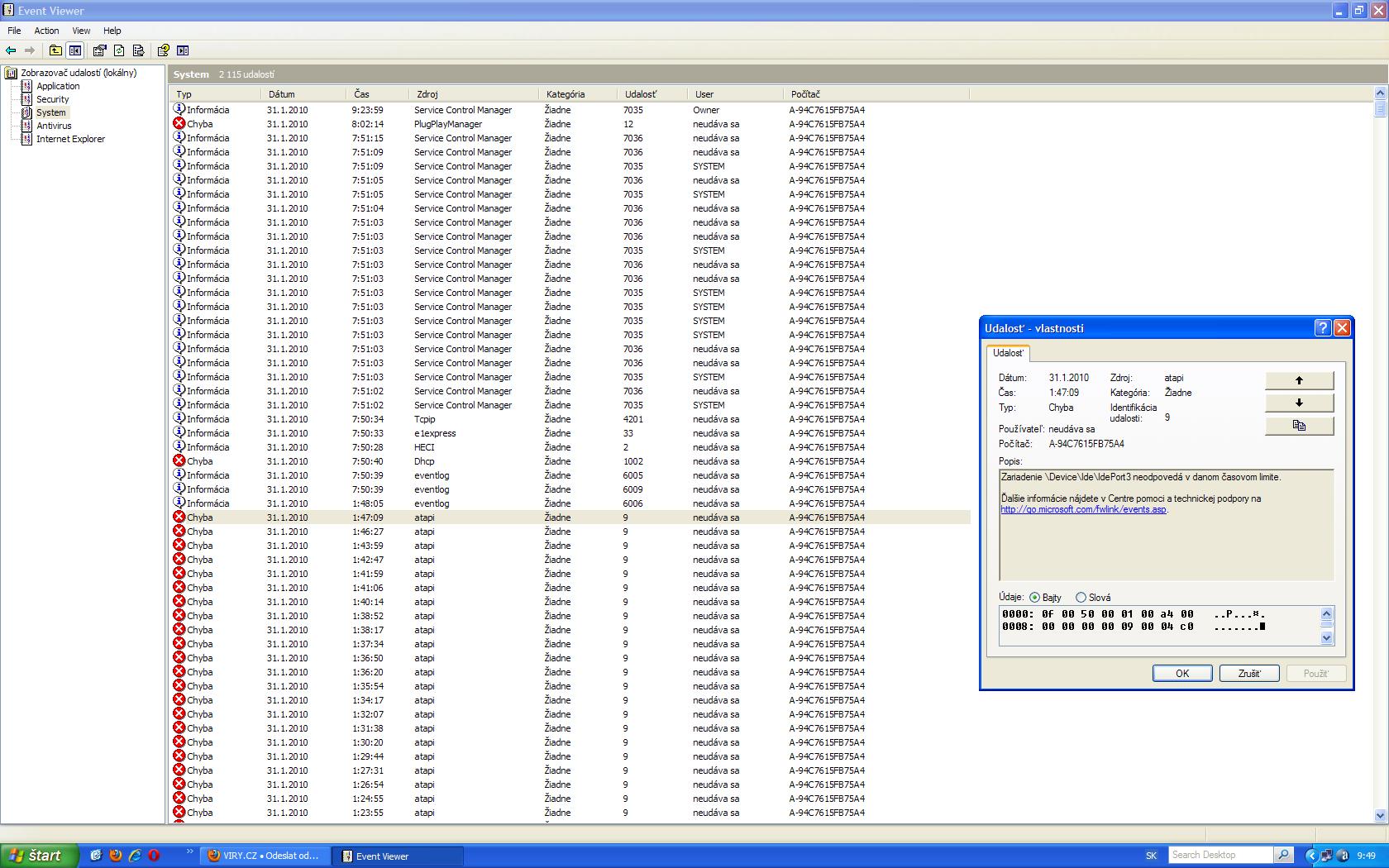Click the Up one level folder icon
This screenshot has height=868, width=1389.
pyautogui.click(x=55, y=50)
